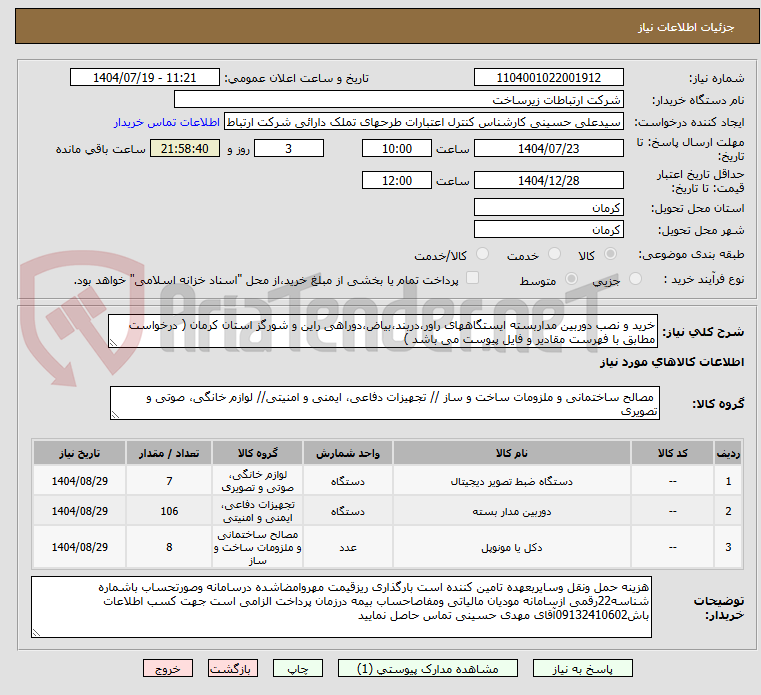Viewport: 761px width, 695px height.
Task: Click the خروج exit button
Action: [167, 668]
